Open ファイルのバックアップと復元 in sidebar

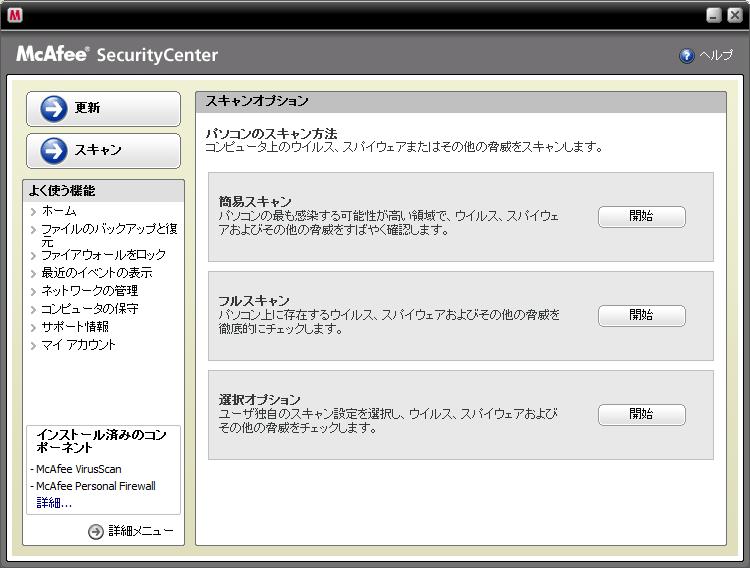109,229
